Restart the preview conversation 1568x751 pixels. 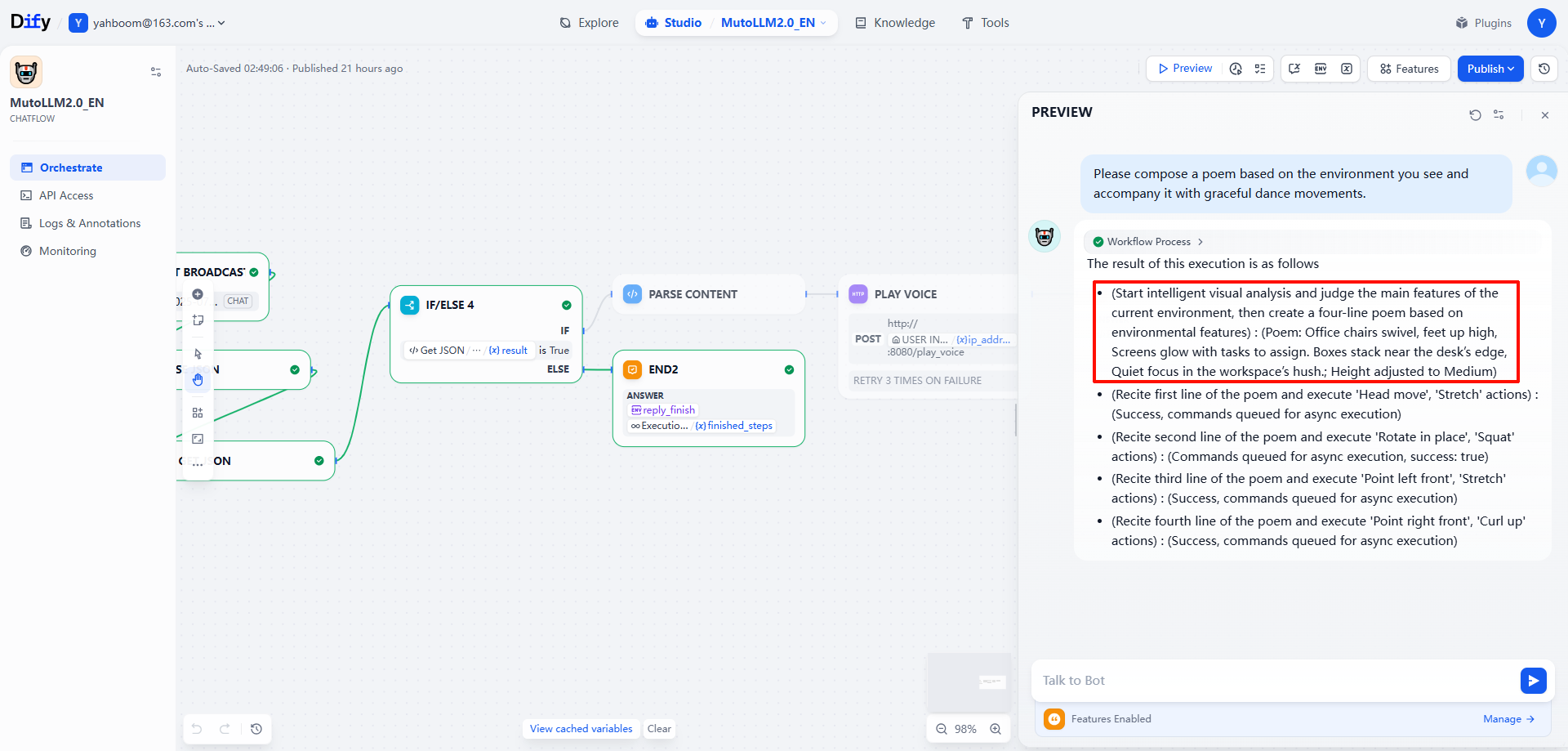(x=1475, y=115)
